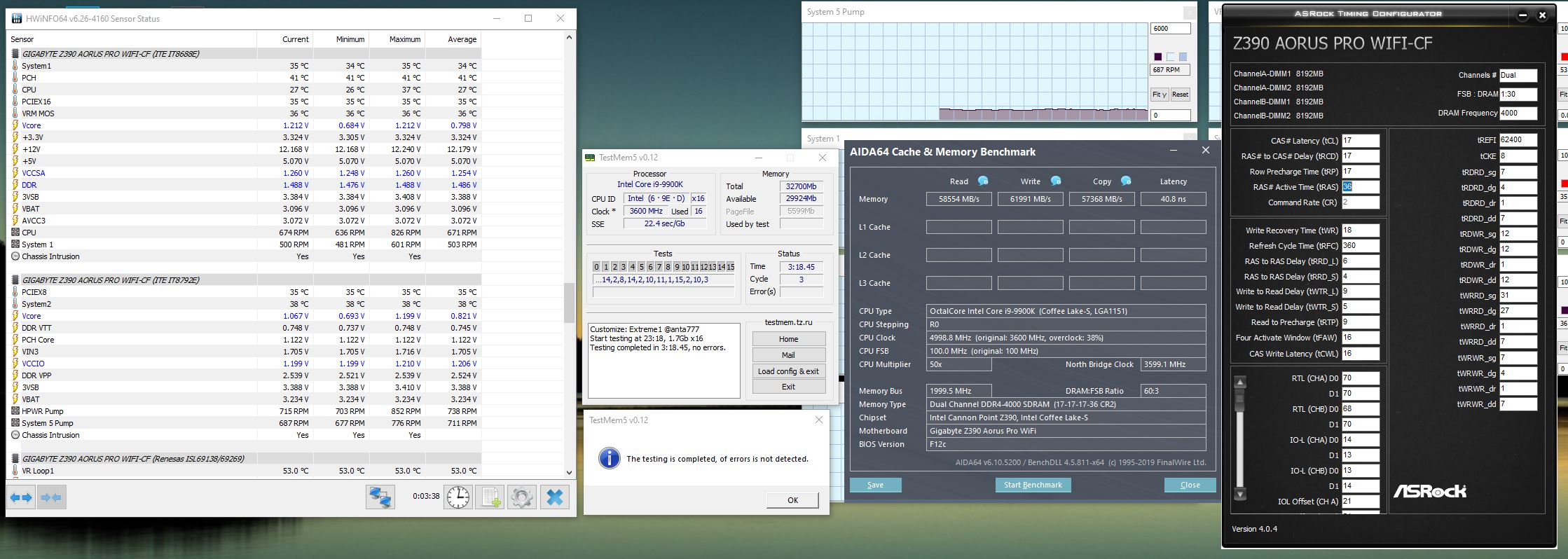Click the Fit y button in System 5 Pump graph
Screen dimensions: 1568x559
click(1160, 95)
